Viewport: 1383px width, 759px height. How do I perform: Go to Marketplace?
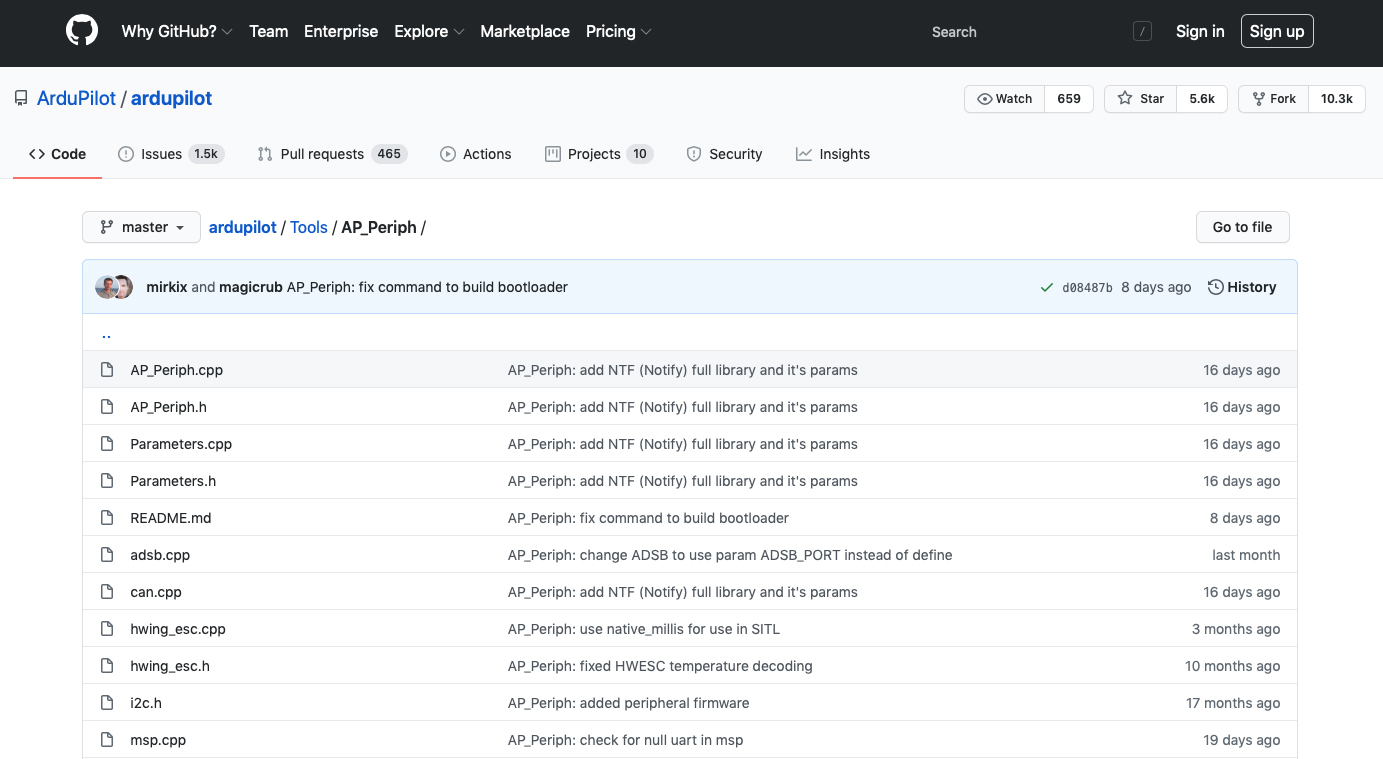[x=525, y=31]
